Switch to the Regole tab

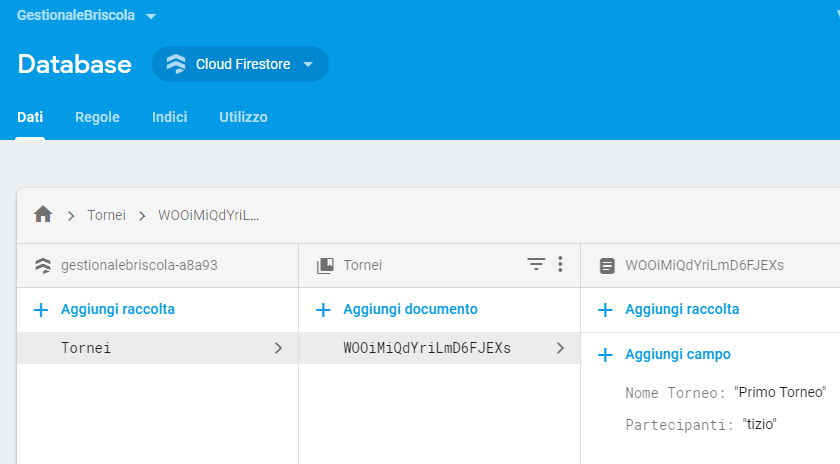click(97, 117)
